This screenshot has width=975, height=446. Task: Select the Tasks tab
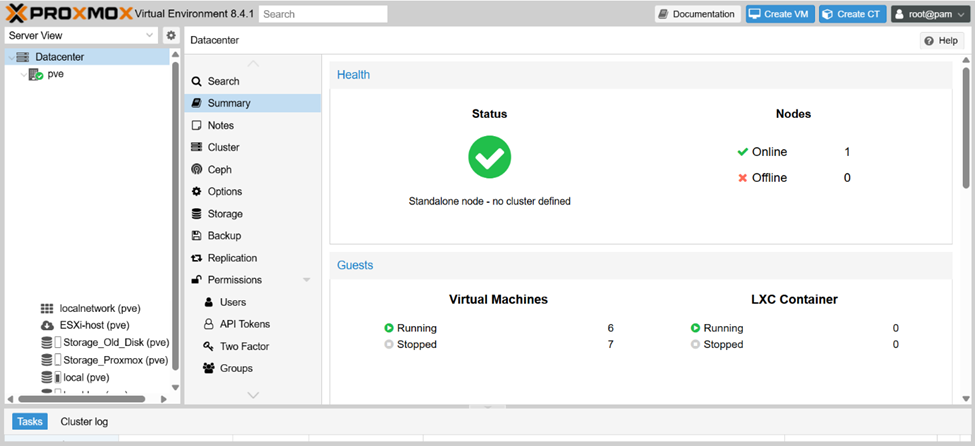(29, 422)
